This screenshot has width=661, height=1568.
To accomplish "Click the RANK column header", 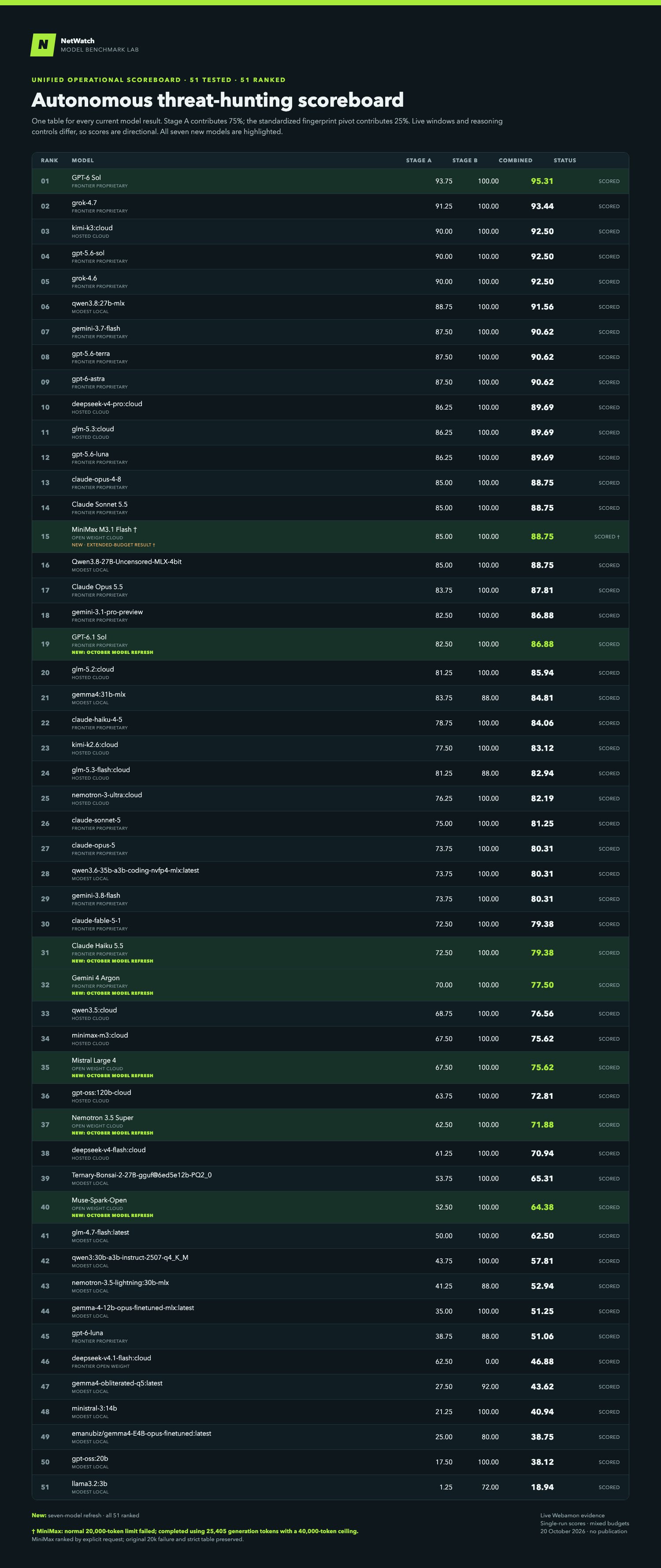I will click(x=49, y=161).
